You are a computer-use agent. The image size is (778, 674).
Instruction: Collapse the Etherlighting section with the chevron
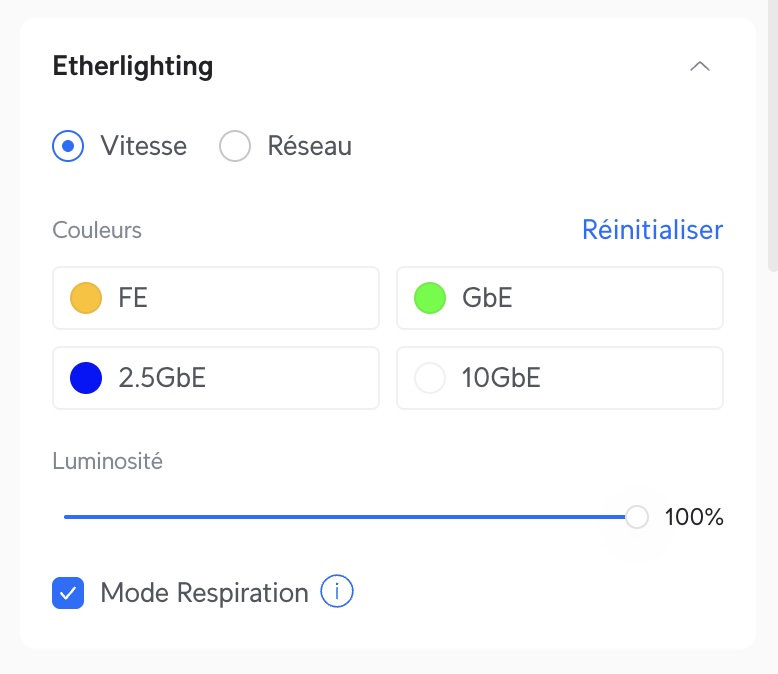(700, 66)
